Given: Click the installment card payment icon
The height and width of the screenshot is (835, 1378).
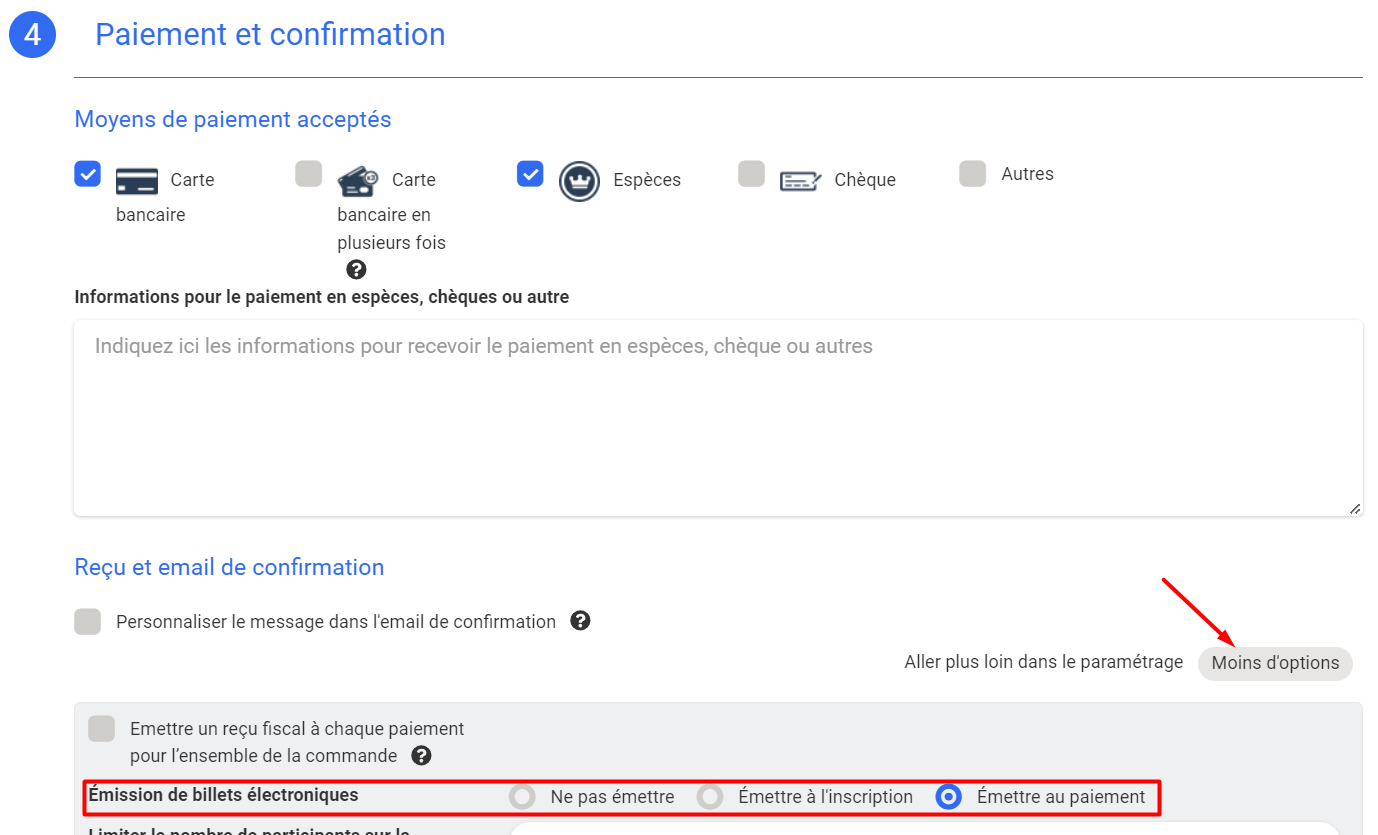Looking at the screenshot, I should (x=357, y=181).
